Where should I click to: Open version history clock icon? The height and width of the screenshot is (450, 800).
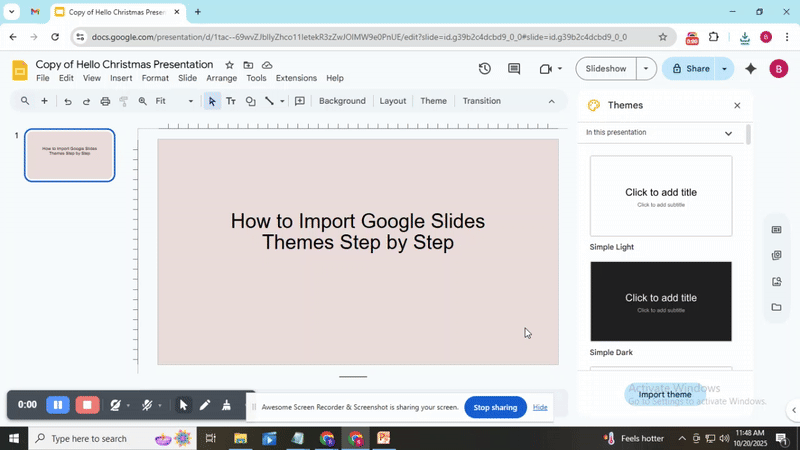click(485, 69)
